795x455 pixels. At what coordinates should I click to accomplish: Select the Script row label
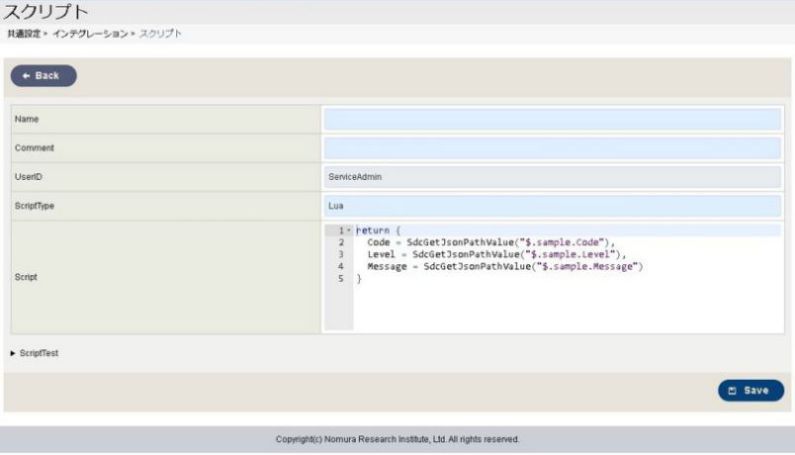(26, 277)
